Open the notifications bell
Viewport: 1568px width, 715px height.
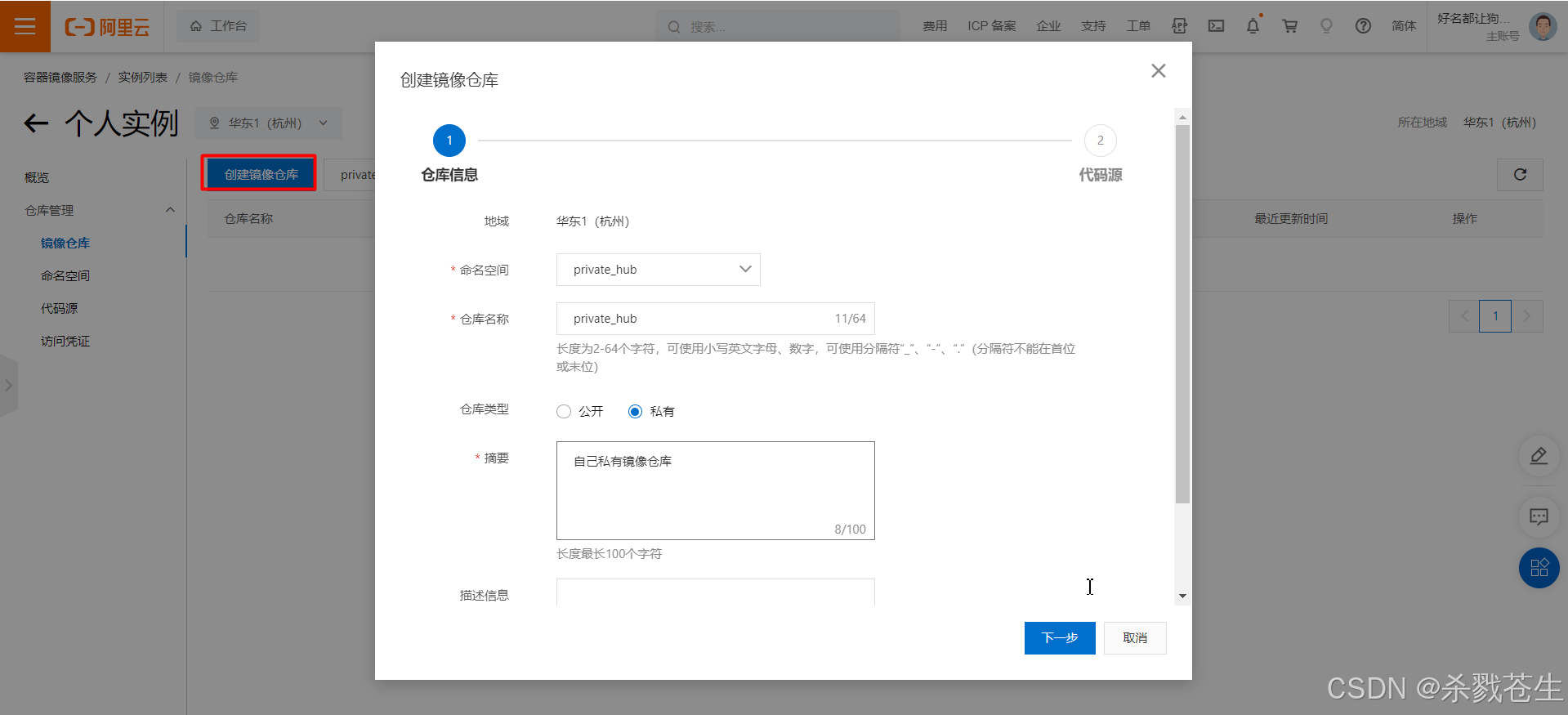tap(1253, 26)
